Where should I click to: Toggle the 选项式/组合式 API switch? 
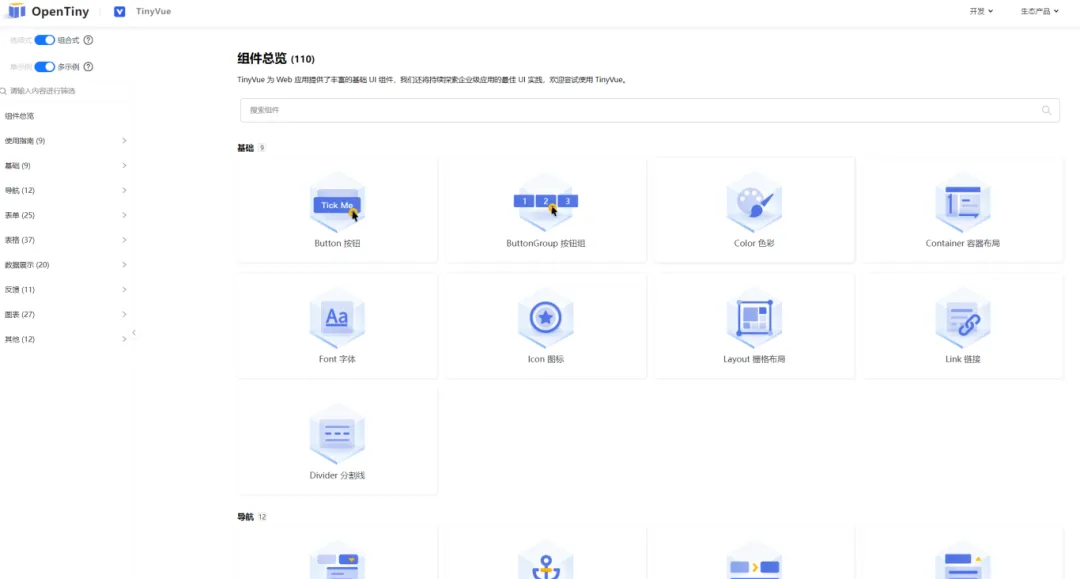click(45, 40)
